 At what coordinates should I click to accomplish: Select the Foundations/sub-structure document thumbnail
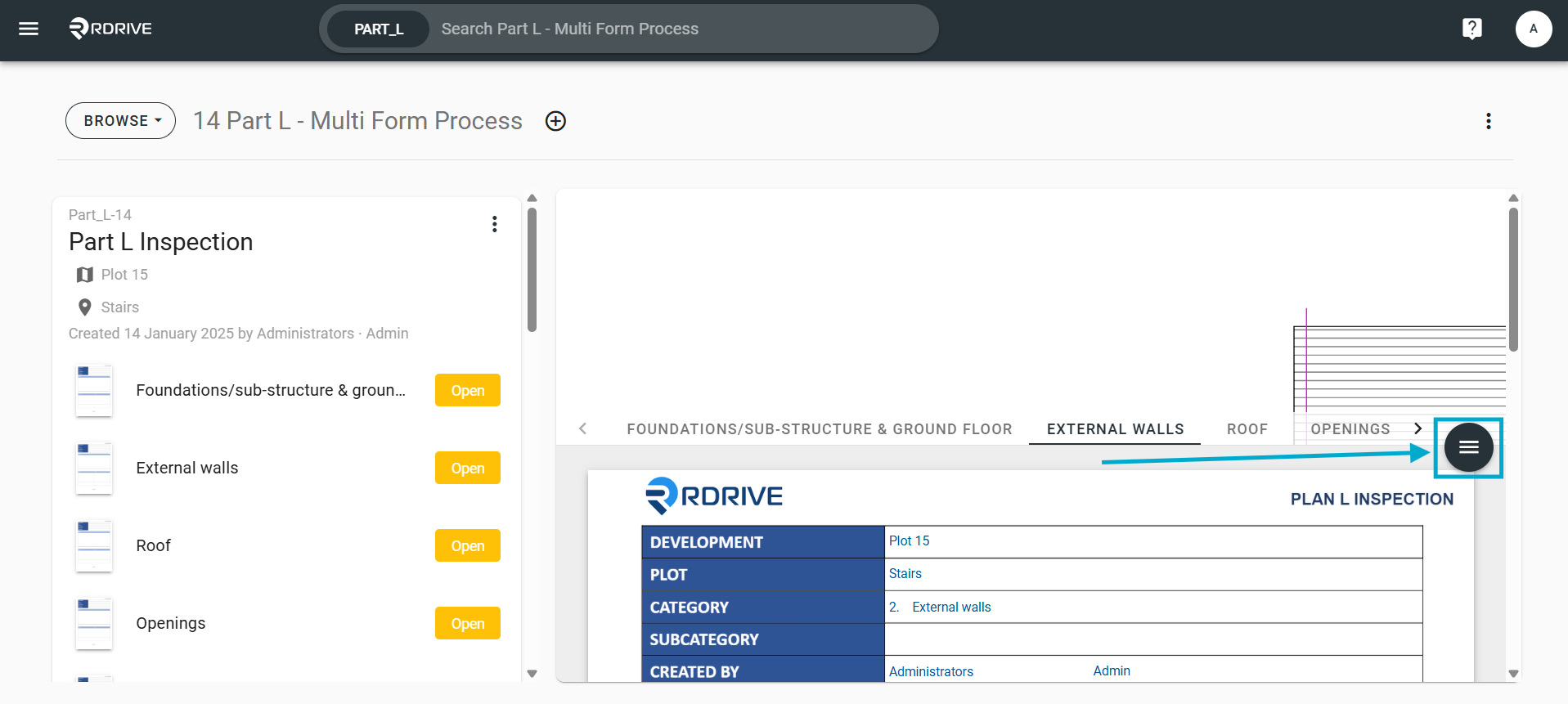pos(94,391)
